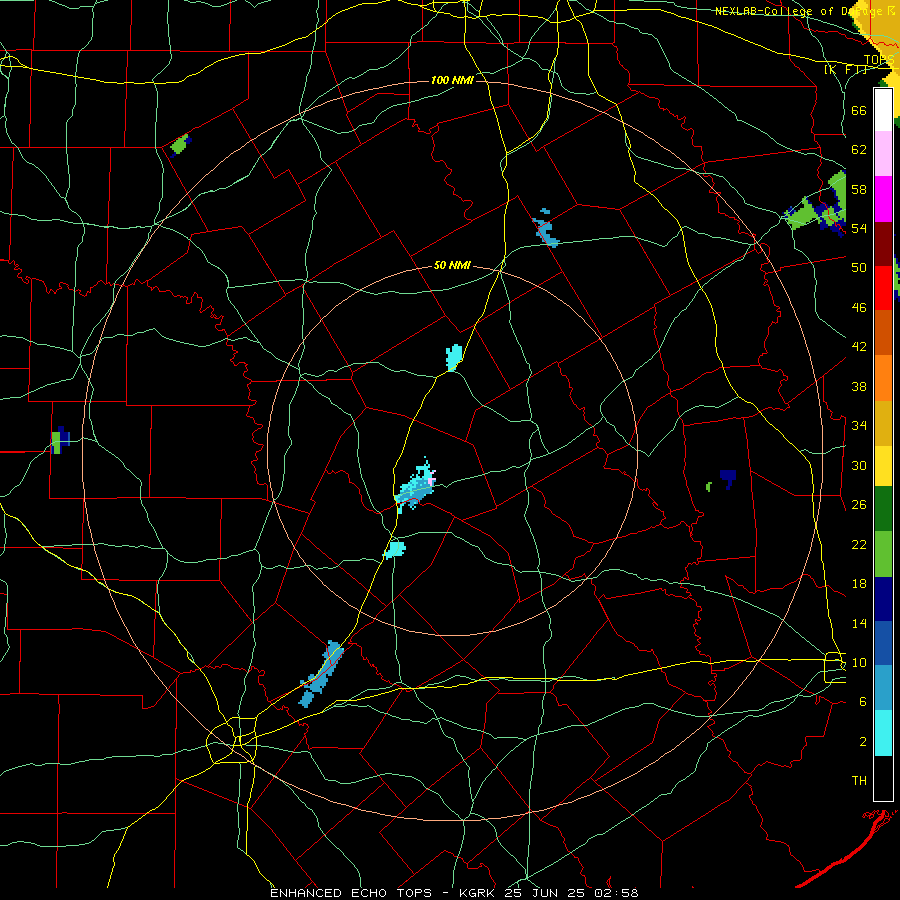Screen dimensions: 900x900
Task: Select the light green legend color band
Action: pos(883,554)
